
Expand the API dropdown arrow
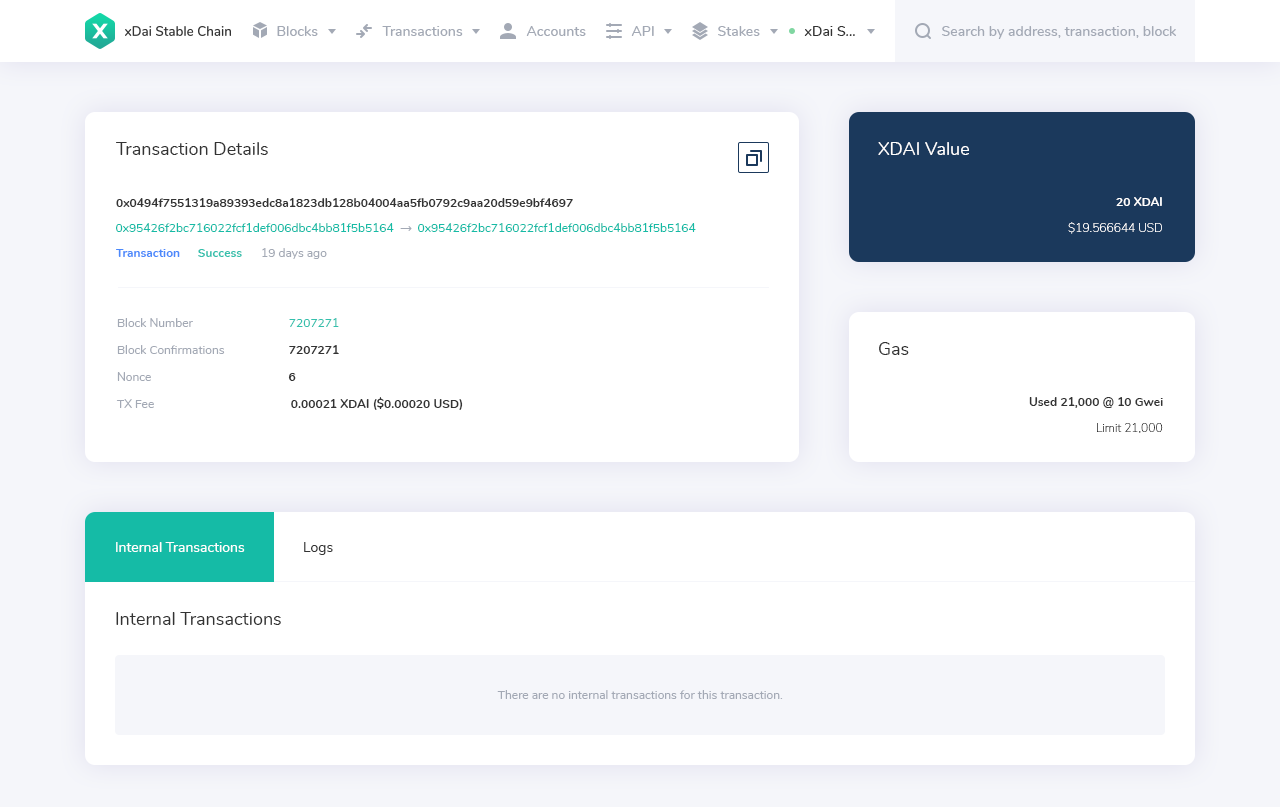point(668,31)
